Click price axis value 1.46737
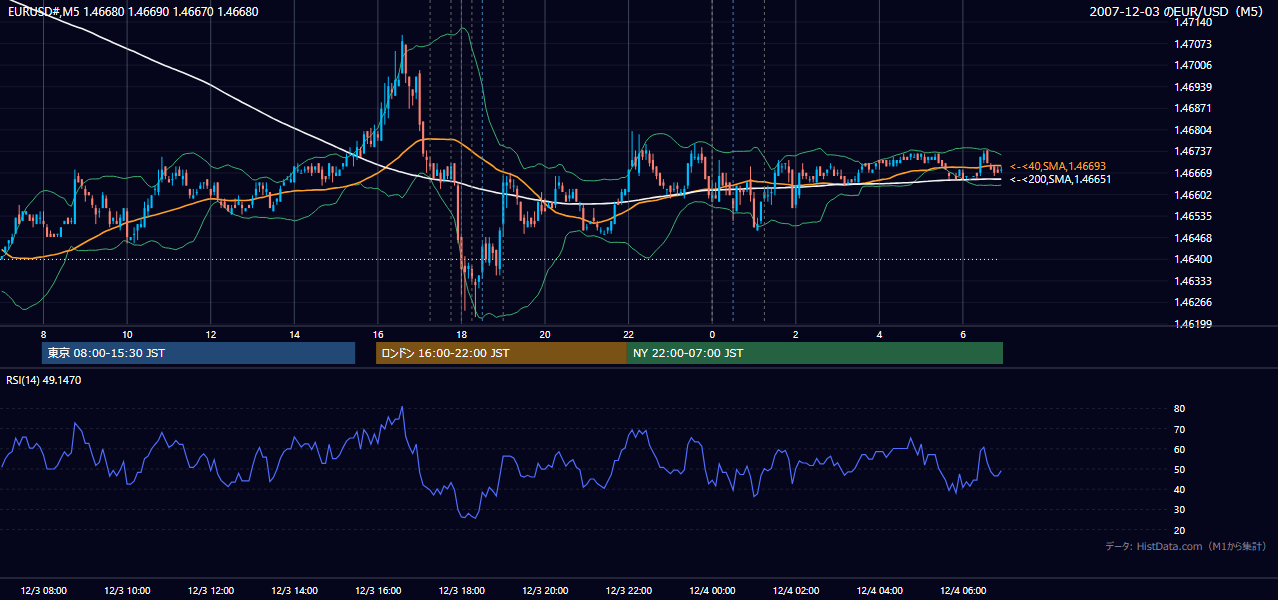The image size is (1278, 600). coord(1193,151)
